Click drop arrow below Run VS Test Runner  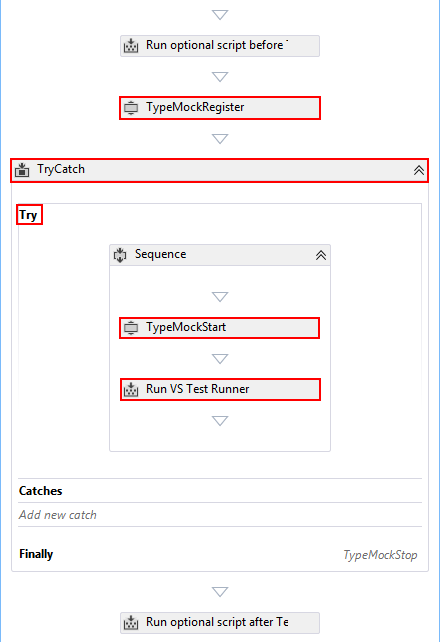point(220,421)
